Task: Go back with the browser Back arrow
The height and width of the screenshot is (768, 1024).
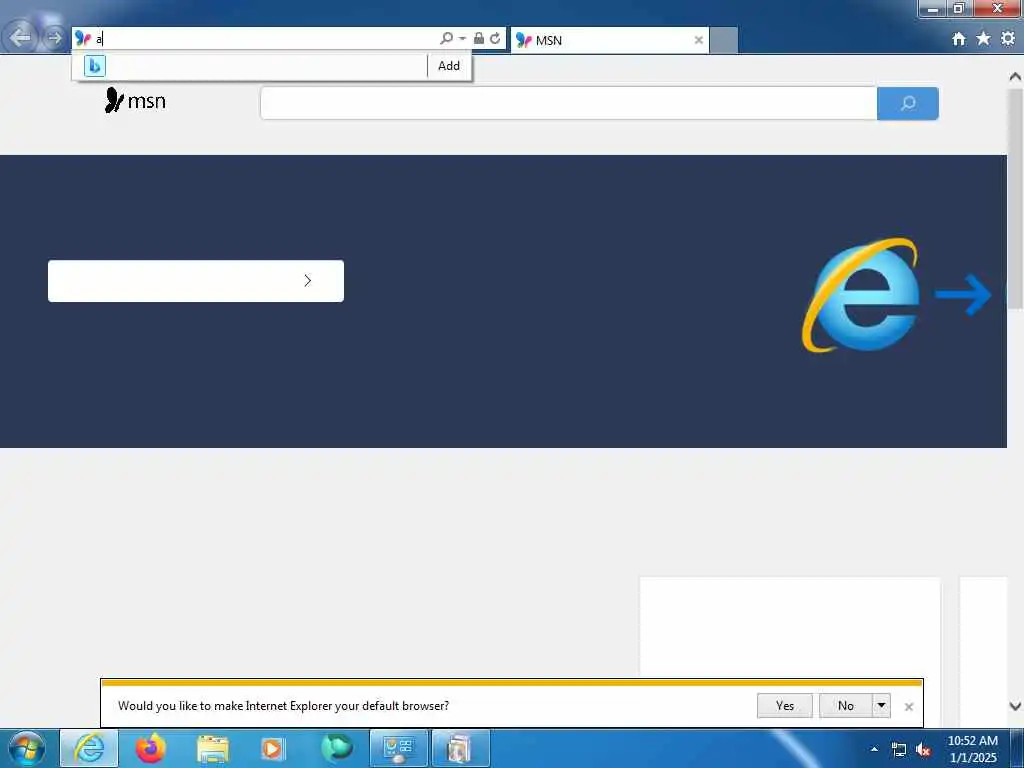Action: click(x=20, y=37)
